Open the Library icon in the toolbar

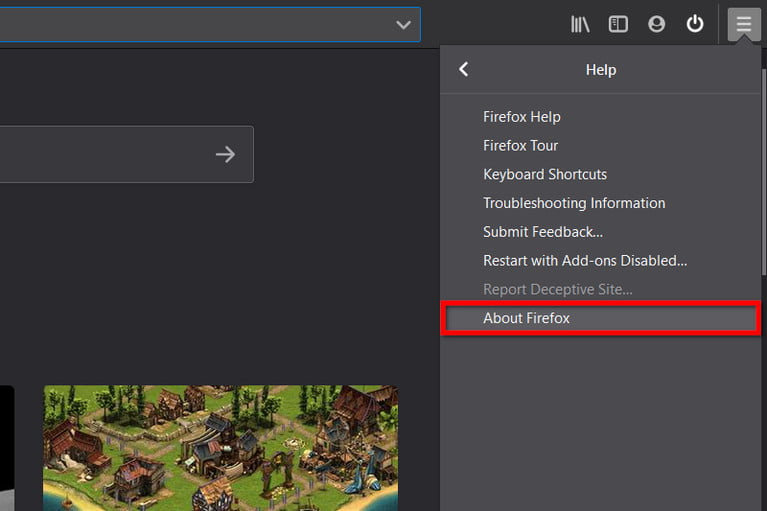pyautogui.click(x=580, y=24)
